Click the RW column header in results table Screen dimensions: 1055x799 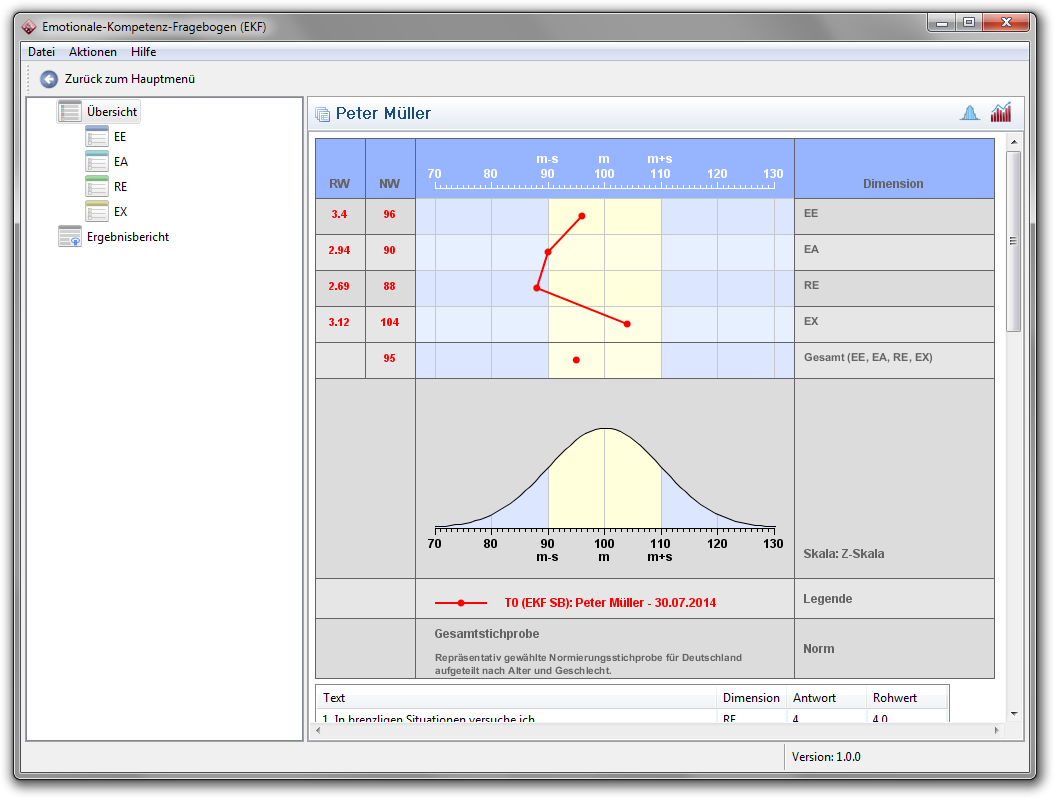tap(340, 184)
